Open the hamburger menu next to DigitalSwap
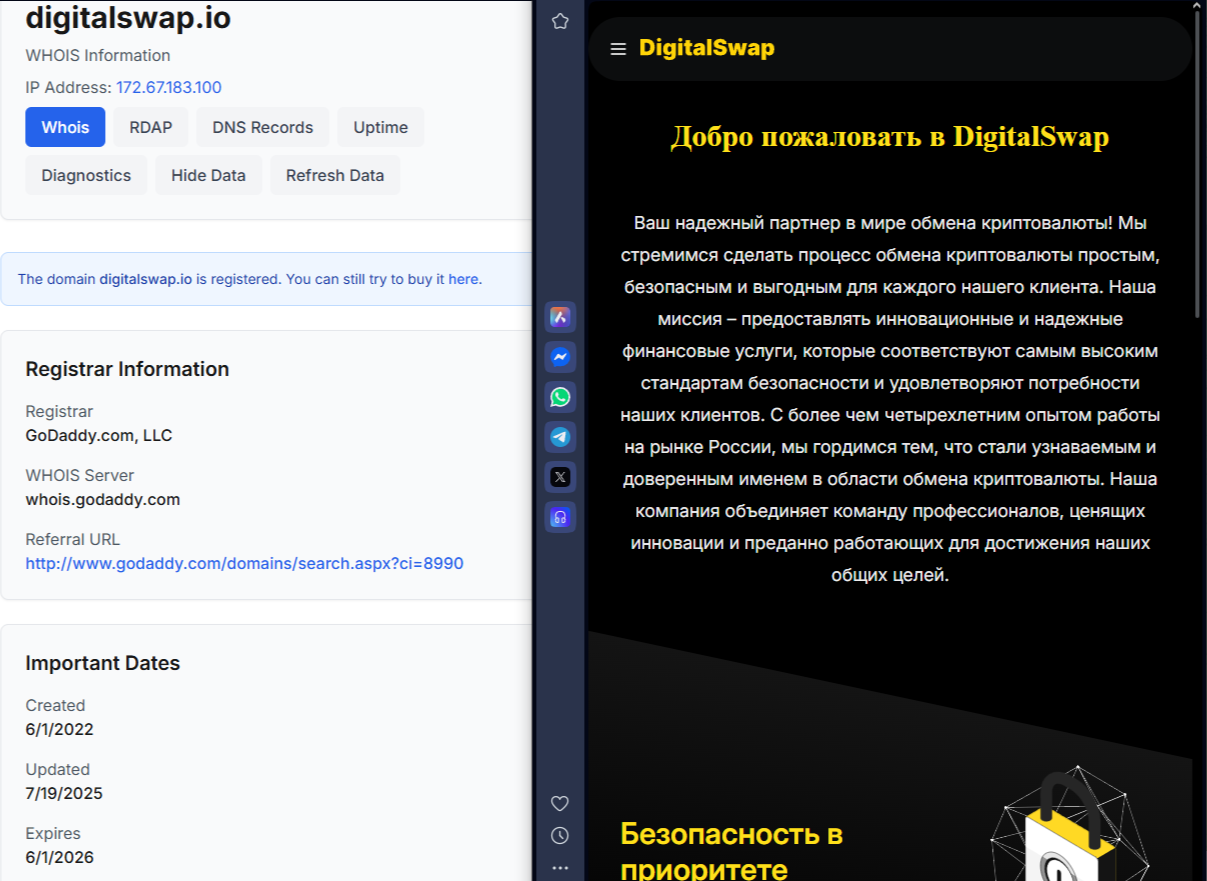This screenshot has width=1207, height=881. point(618,49)
